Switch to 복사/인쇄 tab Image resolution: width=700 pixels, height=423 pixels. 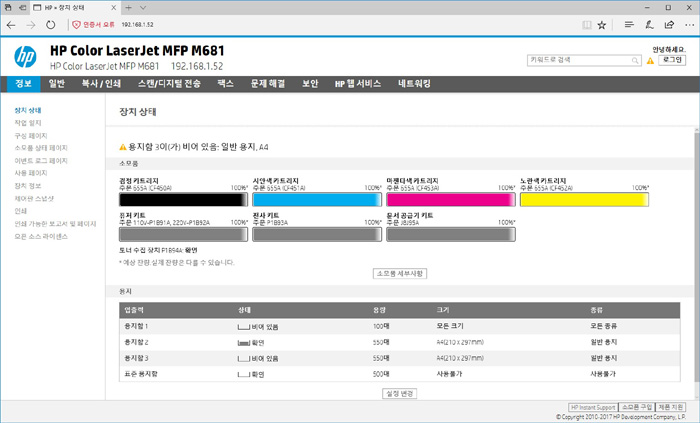[101, 84]
